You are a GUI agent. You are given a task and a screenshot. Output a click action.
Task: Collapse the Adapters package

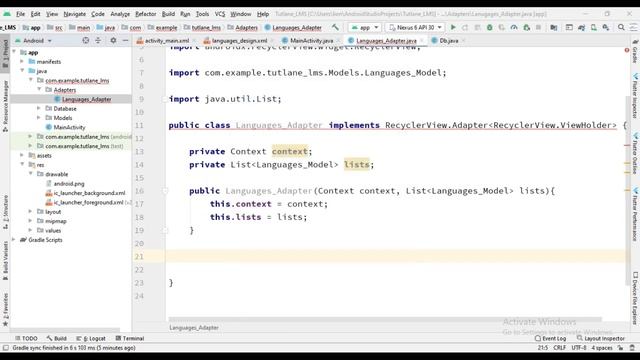[39, 90]
